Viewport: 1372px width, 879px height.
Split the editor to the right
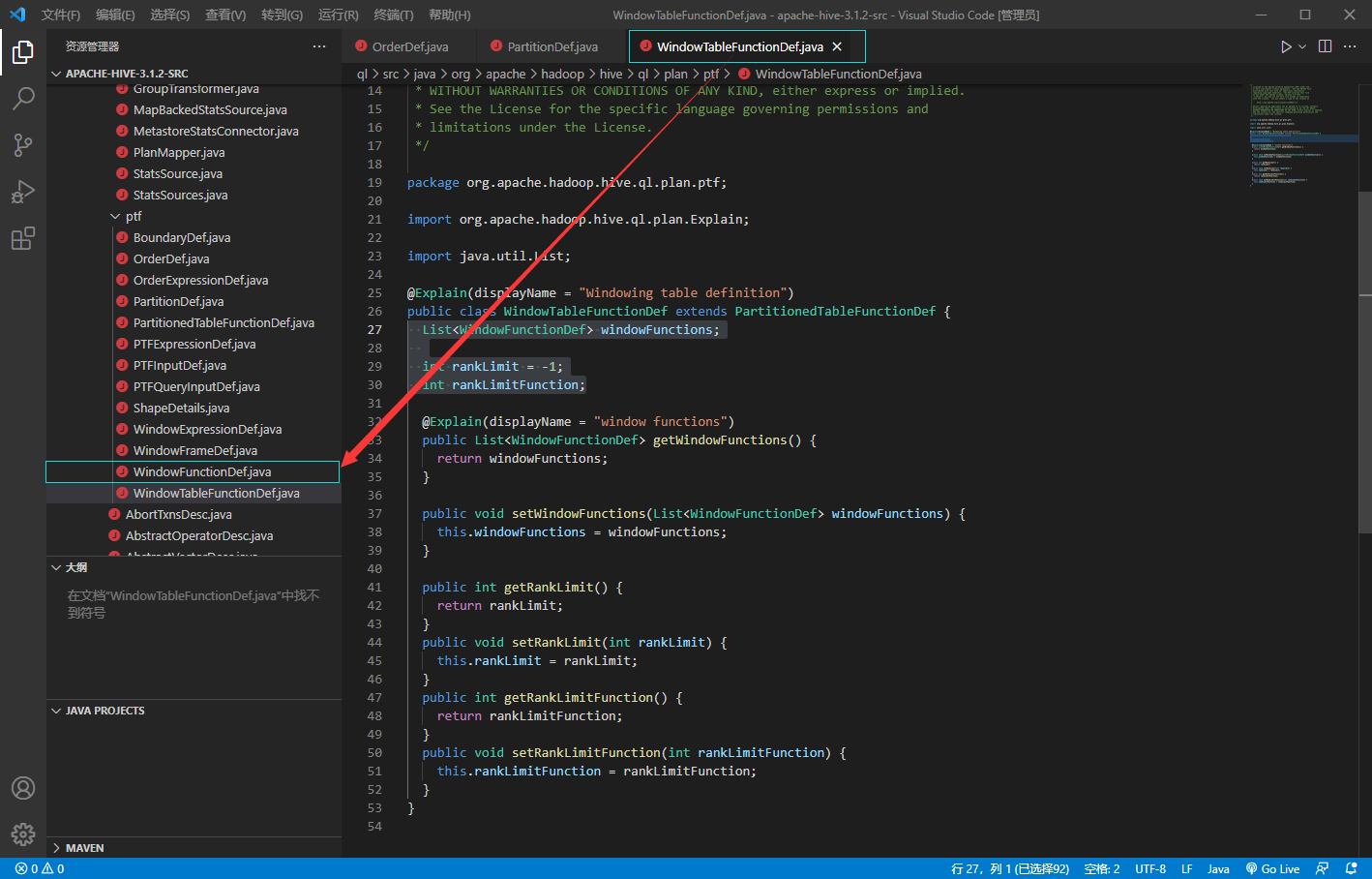(1326, 46)
